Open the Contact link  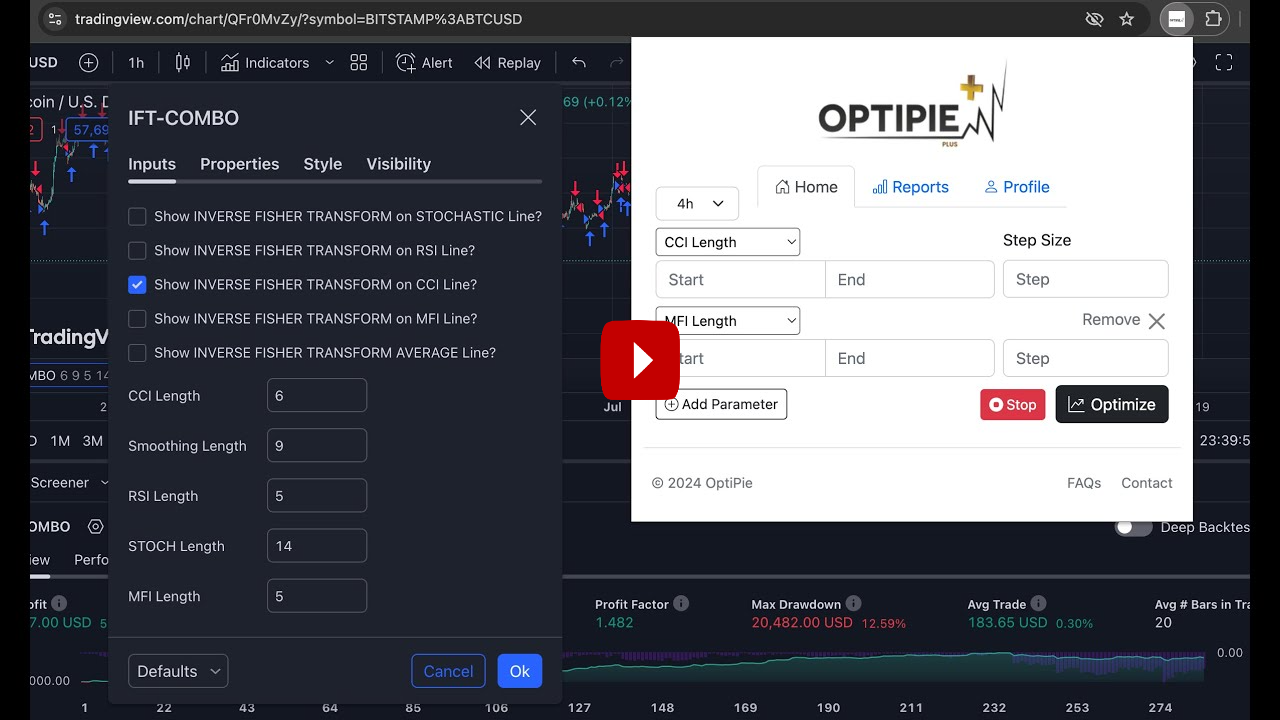click(1147, 483)
